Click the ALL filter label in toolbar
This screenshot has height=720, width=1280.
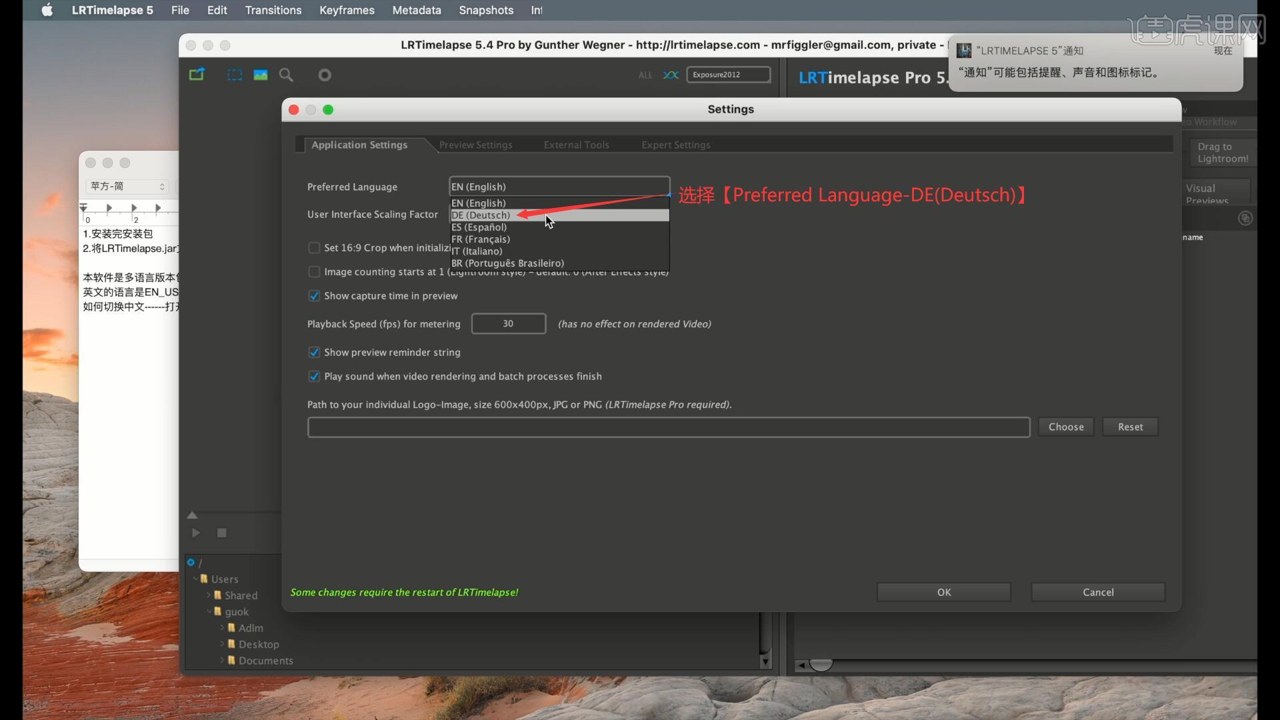(645, 75)
